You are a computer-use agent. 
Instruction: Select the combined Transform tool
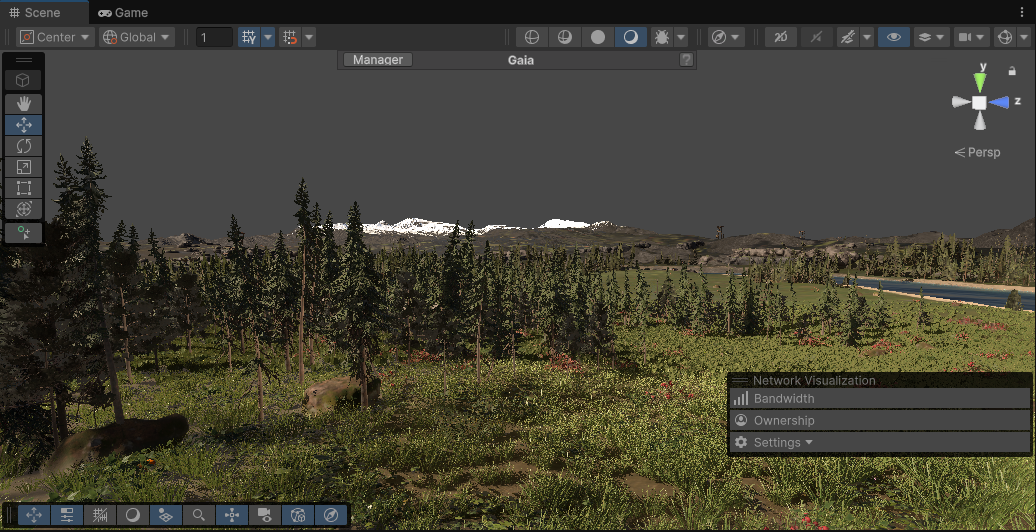(x=24, y=209)
